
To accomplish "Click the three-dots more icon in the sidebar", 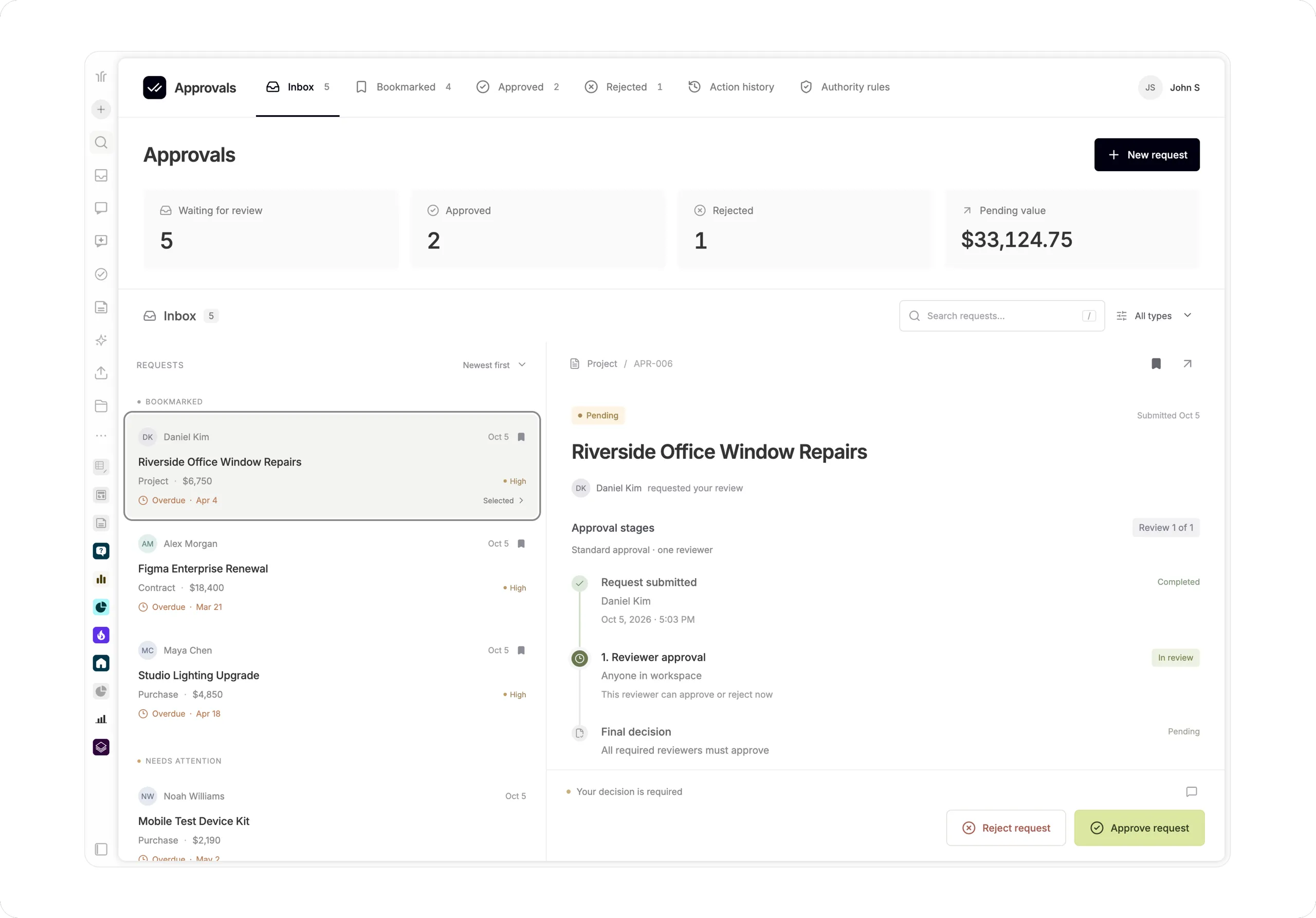I will coord(101,436).
